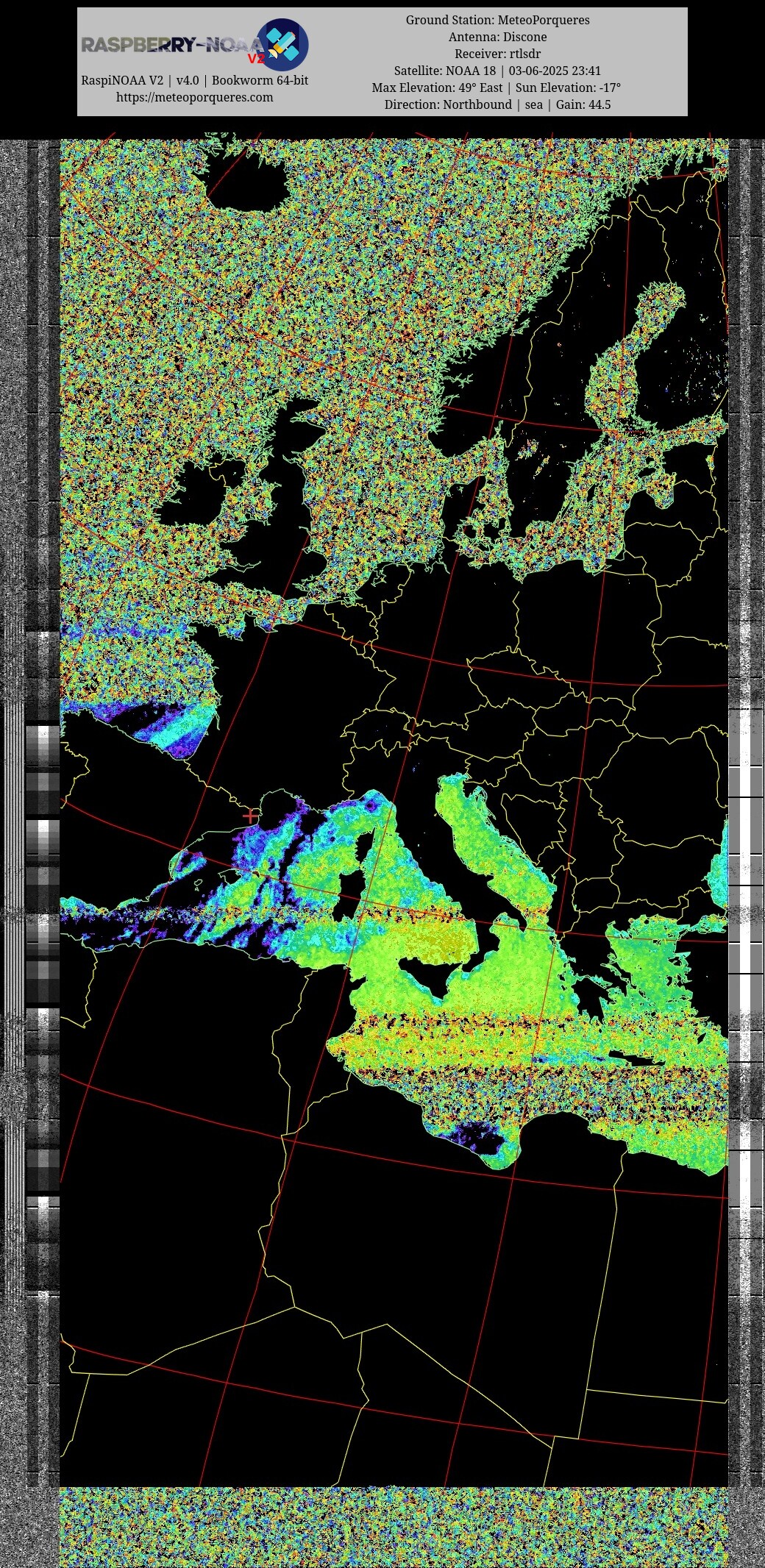The width and height of the screenshot is (765, 1568).
Task: Click the 'Satellite: NOAA 18 | 03-06-2025 23:41' line
Action: 498,71
